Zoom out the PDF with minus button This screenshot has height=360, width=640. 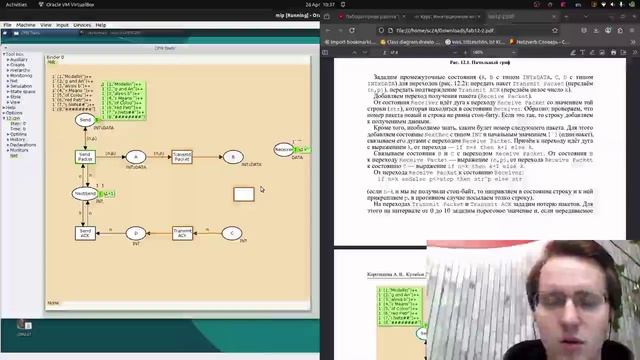(x=455, y=52)
